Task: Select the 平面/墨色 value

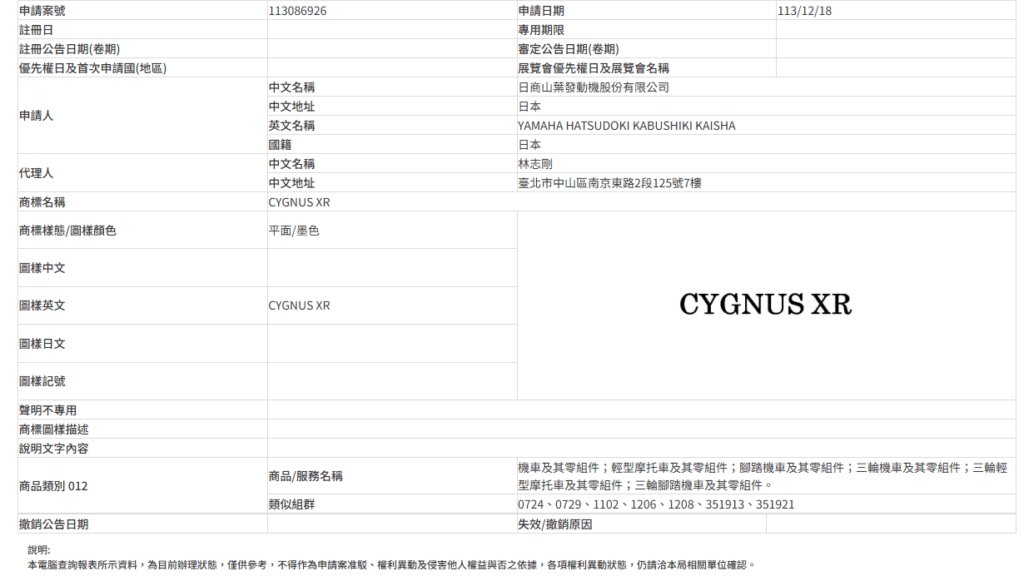Action: [294, 231]
